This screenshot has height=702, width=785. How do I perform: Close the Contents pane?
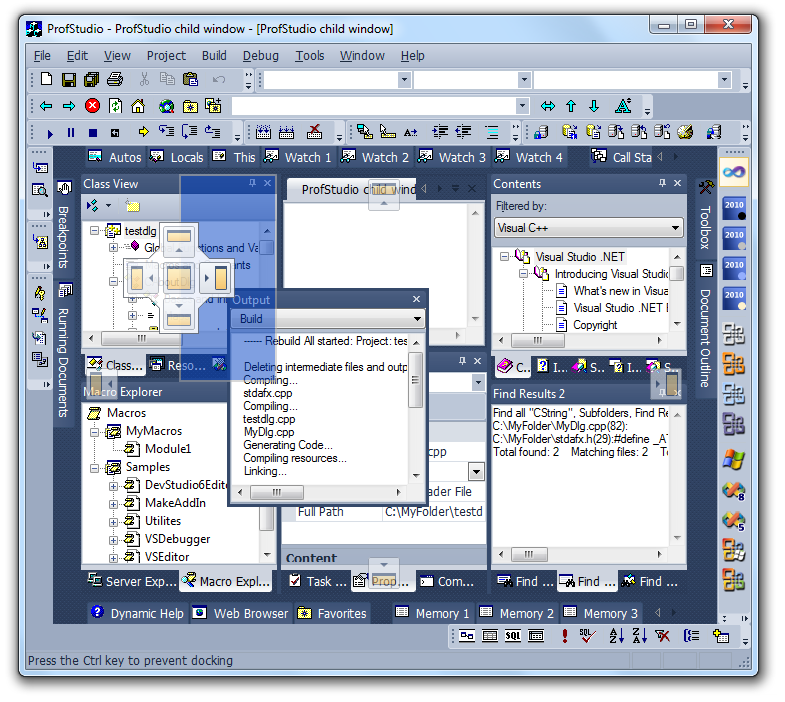click(677, 183)
